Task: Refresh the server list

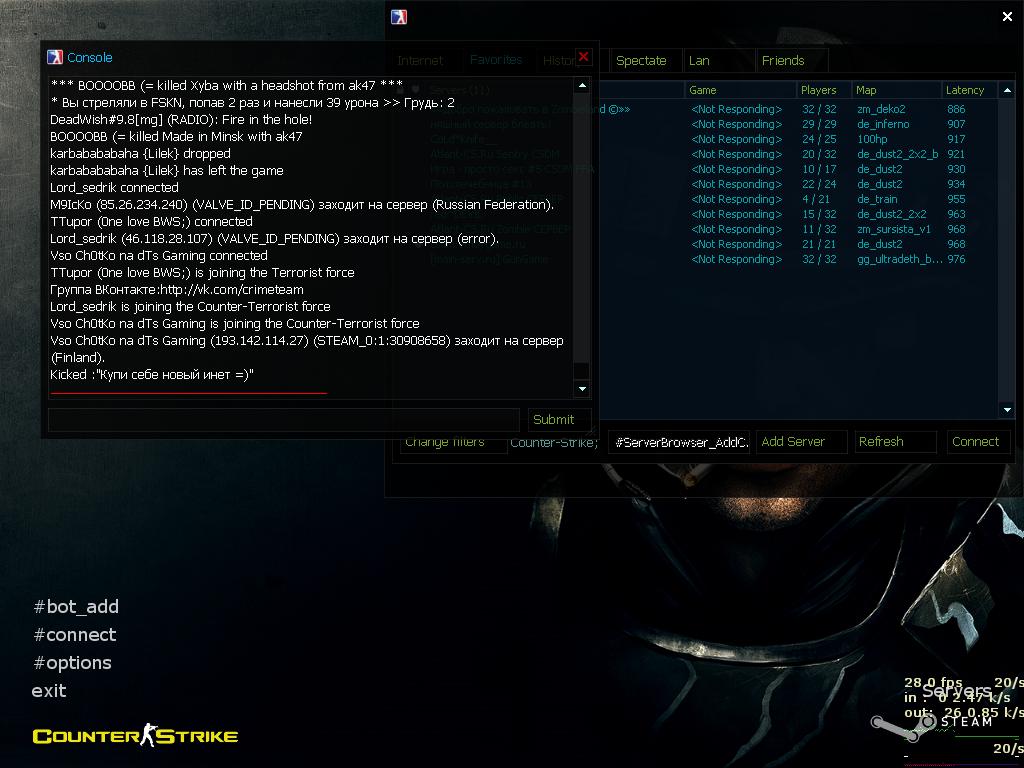Action: pyautogui.click(x=895, y=442)
